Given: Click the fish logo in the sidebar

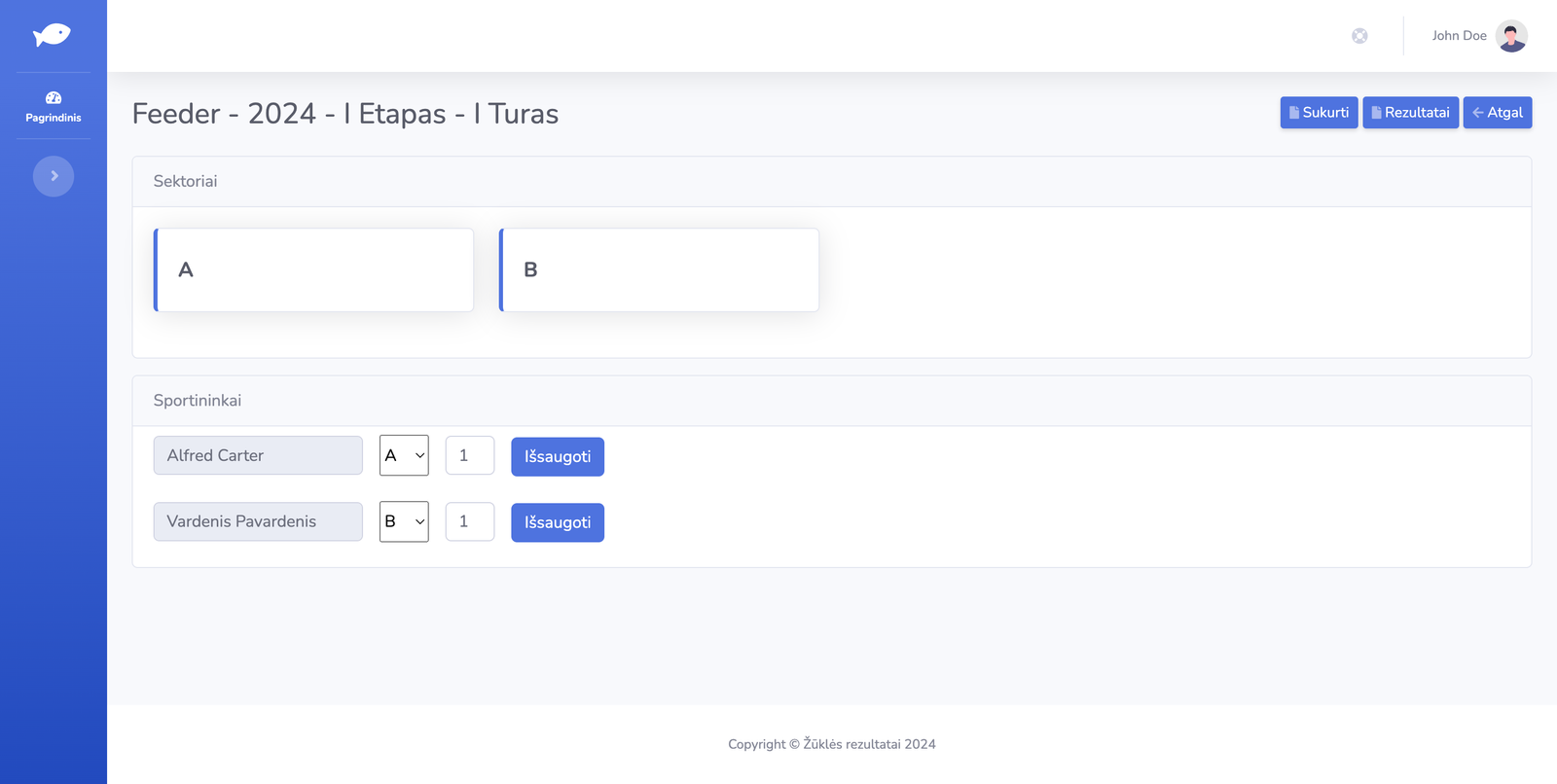Looking at the screenshot, I should [x=52, y=36].
